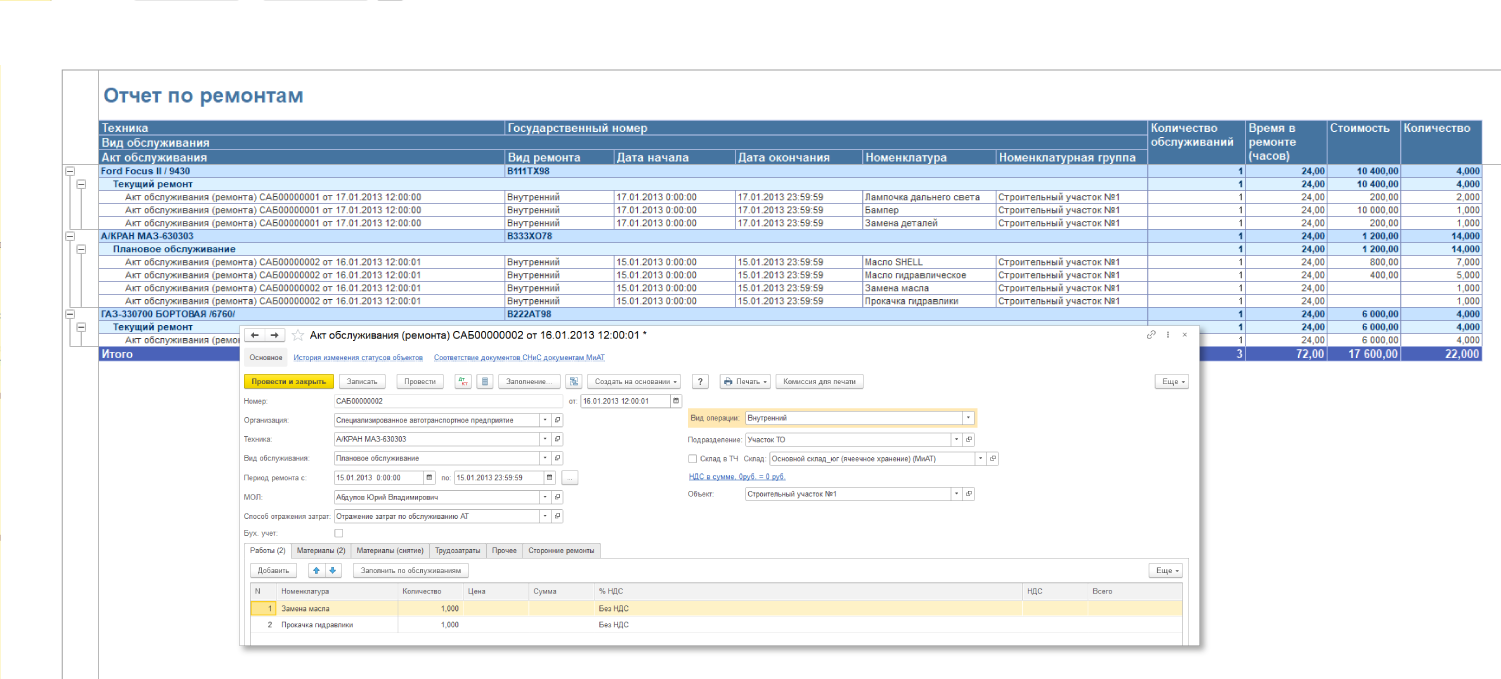
Task: Star the document as favorite
Action: [297, 335]
